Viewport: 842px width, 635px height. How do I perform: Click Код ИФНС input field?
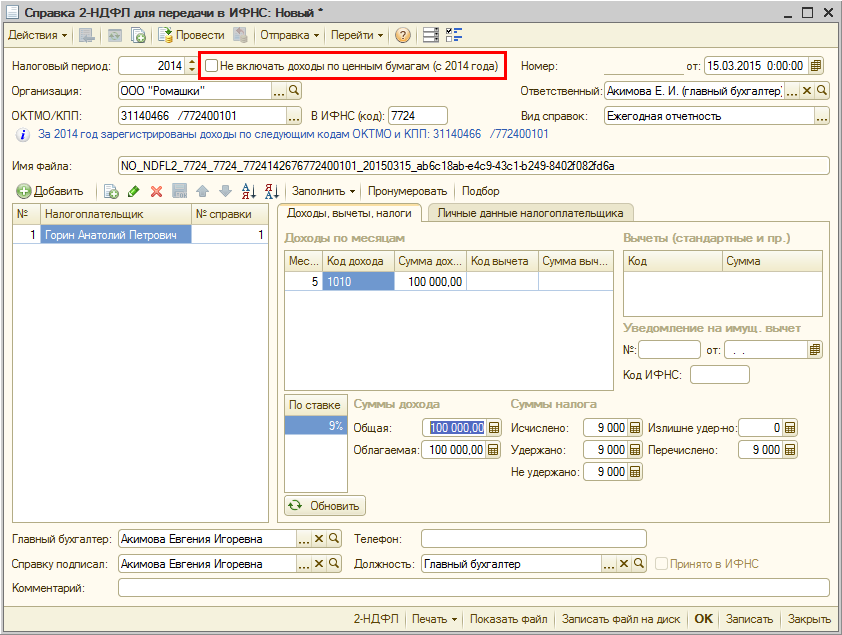[720, 375]
